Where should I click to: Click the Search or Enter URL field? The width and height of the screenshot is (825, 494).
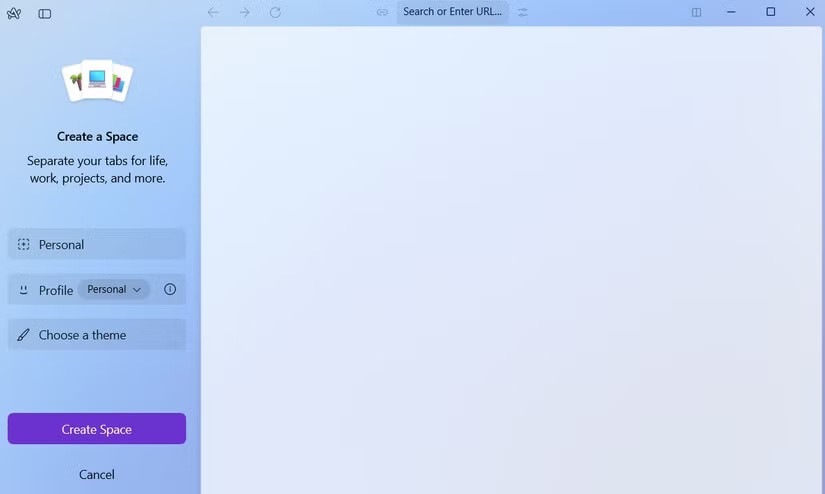[452, 12]
